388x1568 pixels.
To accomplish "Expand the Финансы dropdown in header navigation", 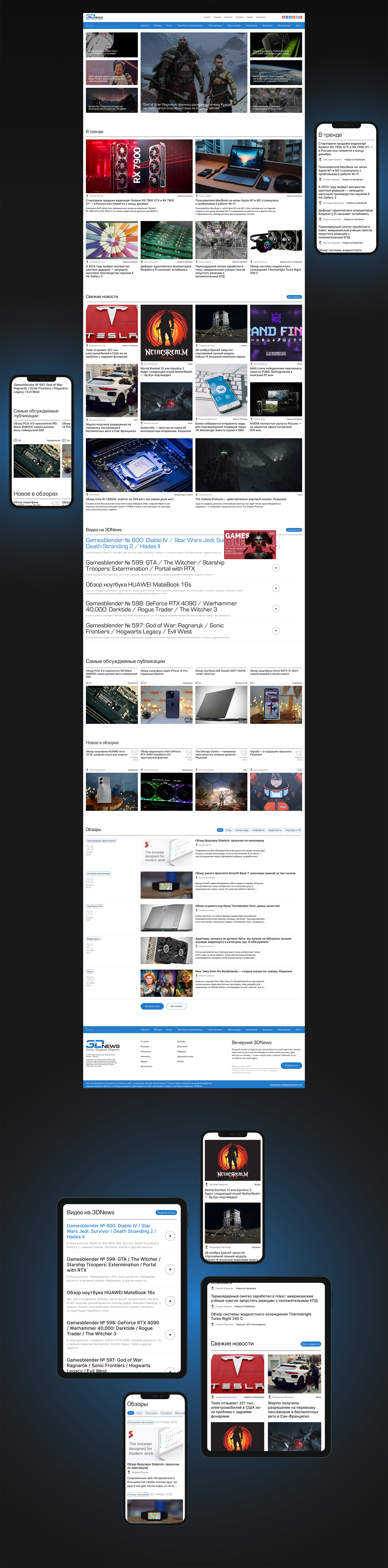I will [x=268, y=26].
